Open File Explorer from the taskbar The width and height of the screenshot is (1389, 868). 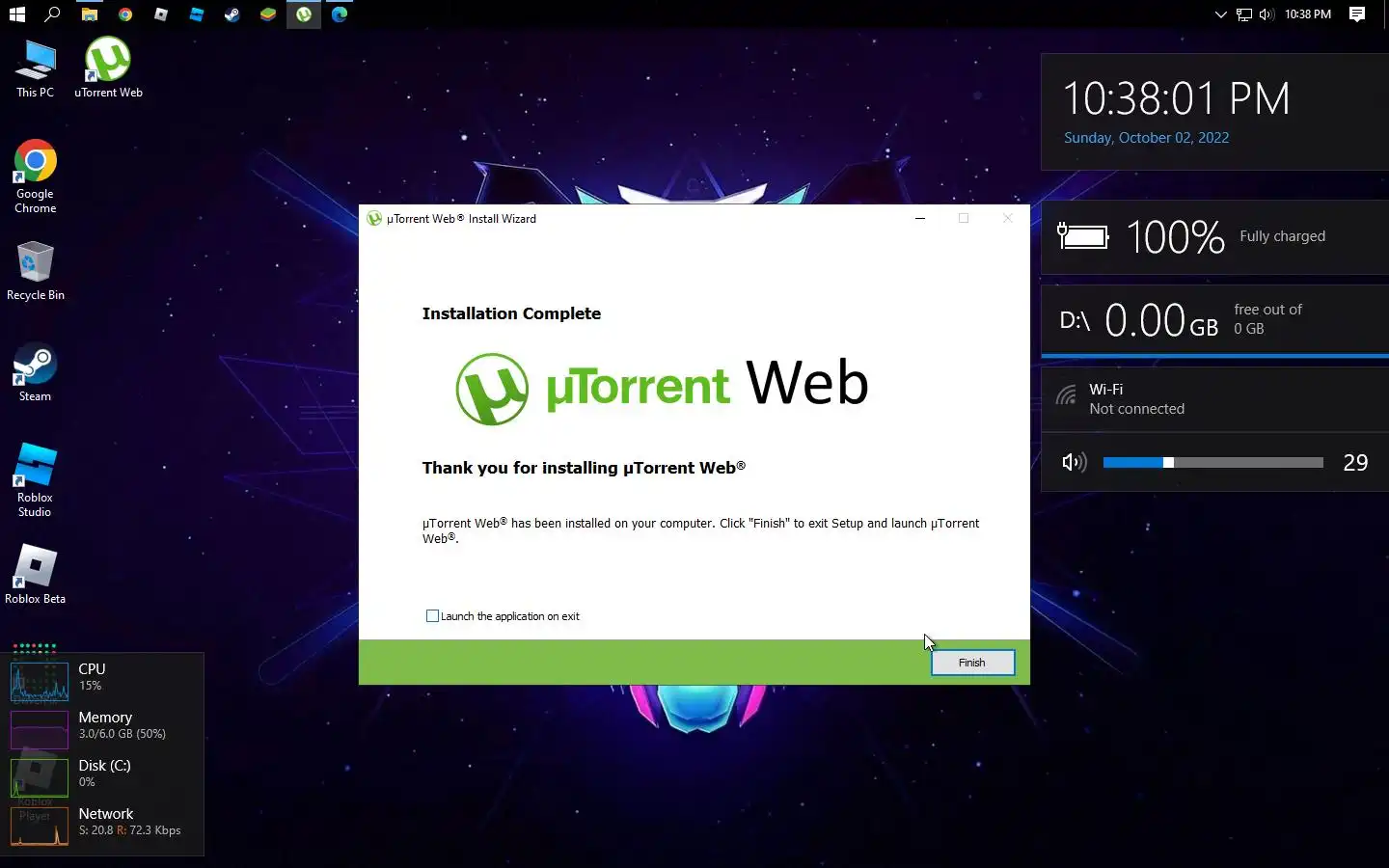point(89,14)
